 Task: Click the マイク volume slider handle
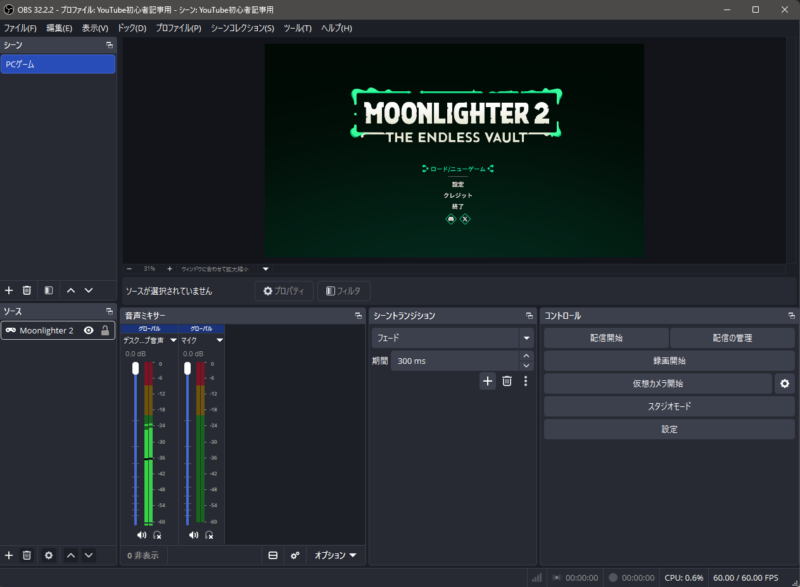[187, 368]
